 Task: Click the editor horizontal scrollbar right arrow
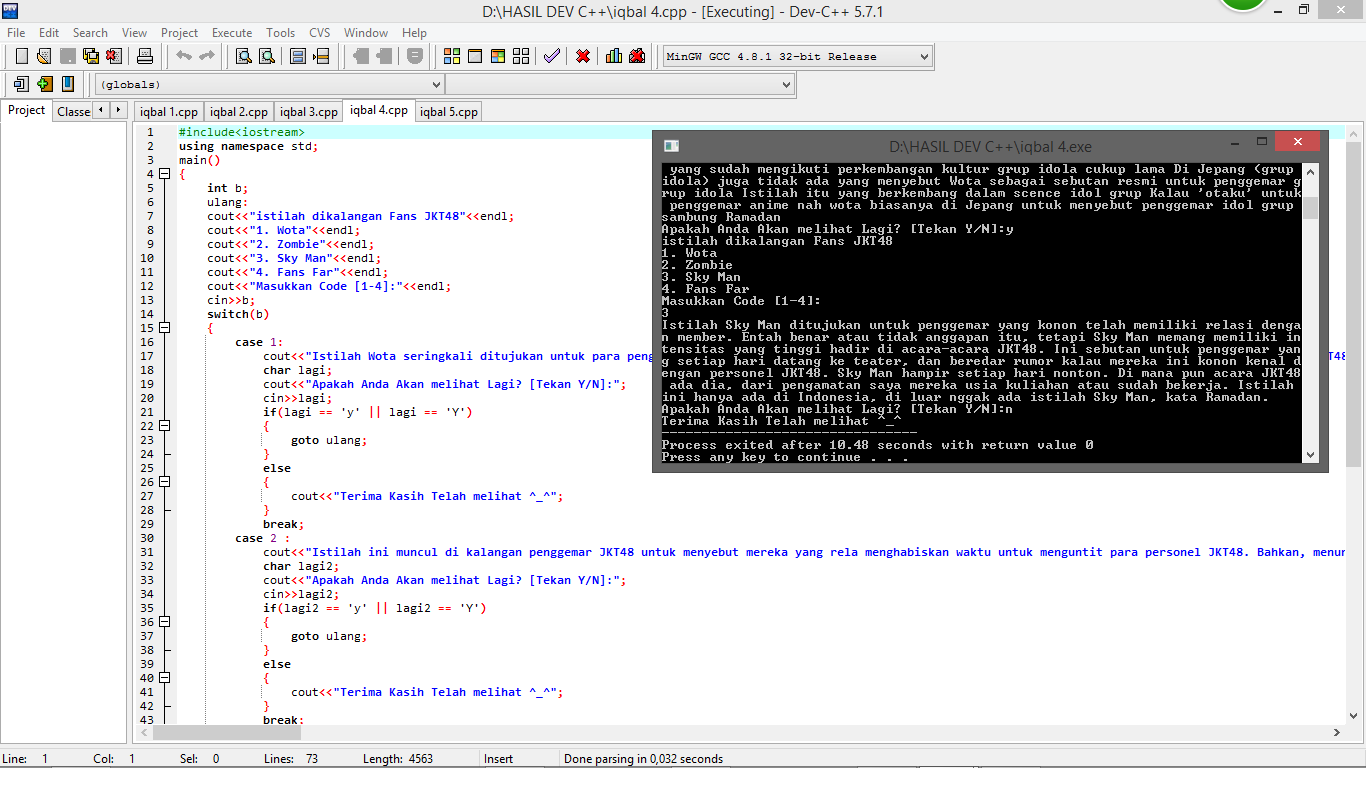tap(1337, 733)
